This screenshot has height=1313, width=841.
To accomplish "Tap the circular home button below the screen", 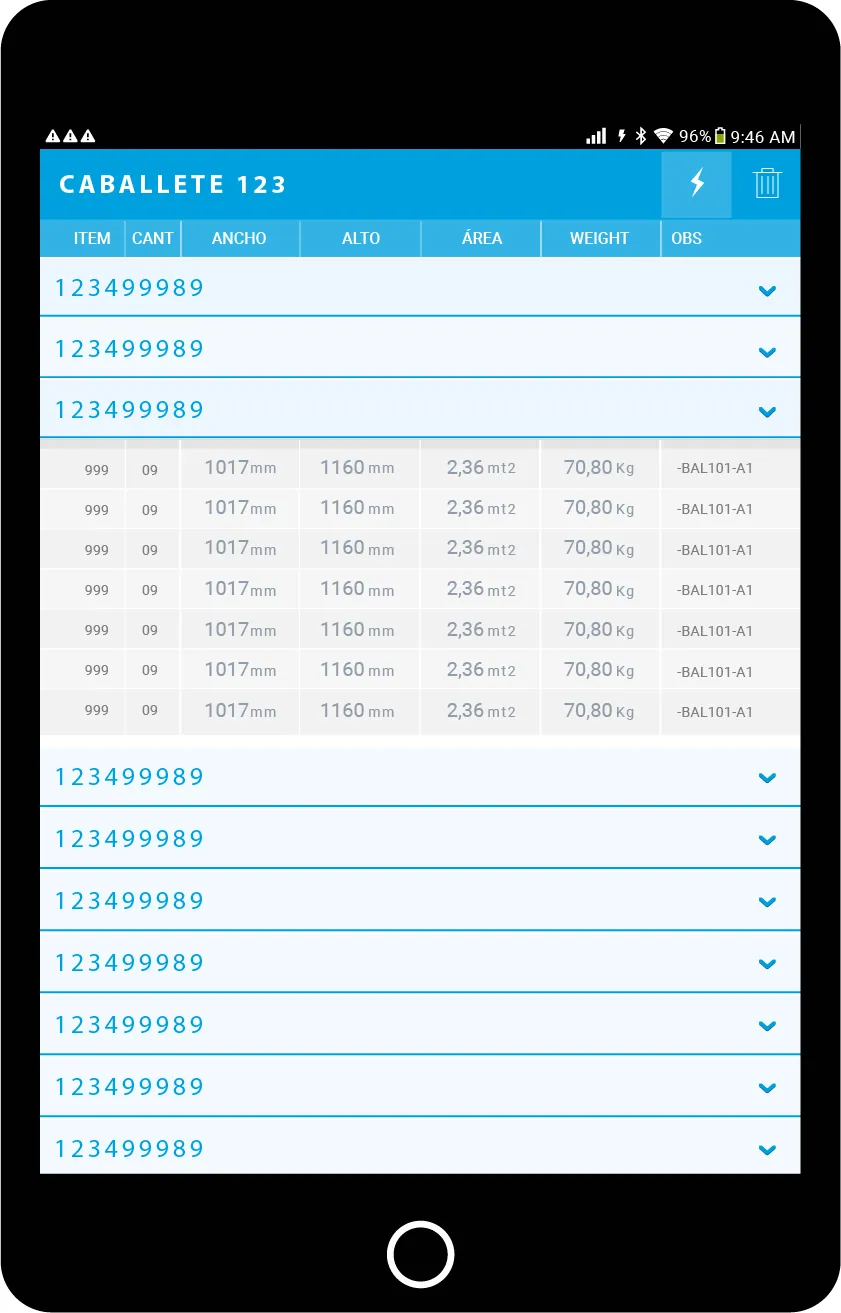I will click(421, 1254).
